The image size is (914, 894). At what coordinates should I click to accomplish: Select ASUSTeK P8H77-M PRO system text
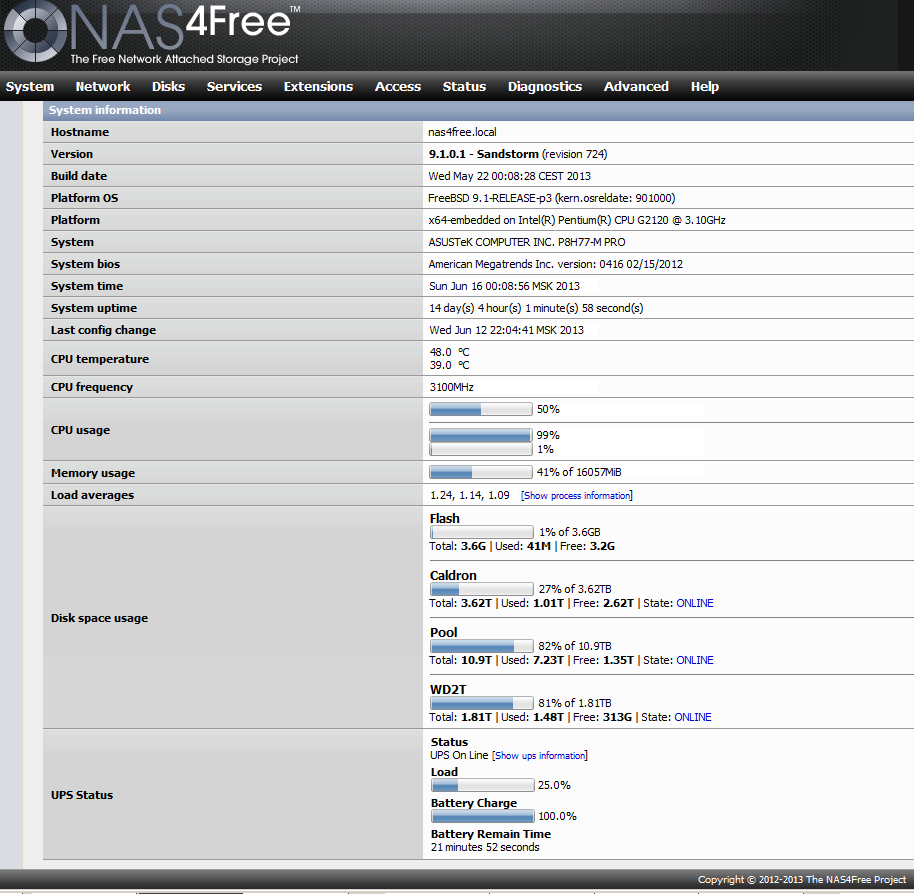[x=527, y=242]
